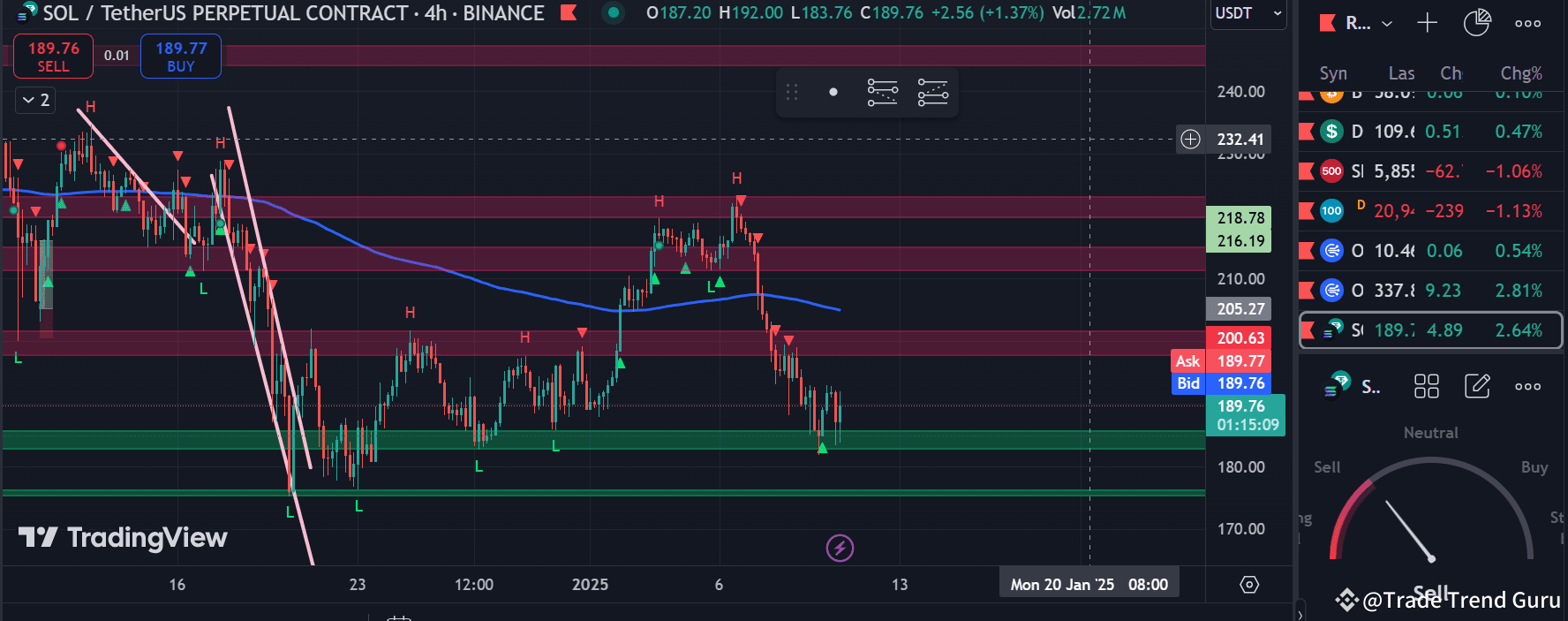This screenshot has width=1568, height=621.
Task: Click the blue BUY 189.77 button
Action: coord(181,57)
